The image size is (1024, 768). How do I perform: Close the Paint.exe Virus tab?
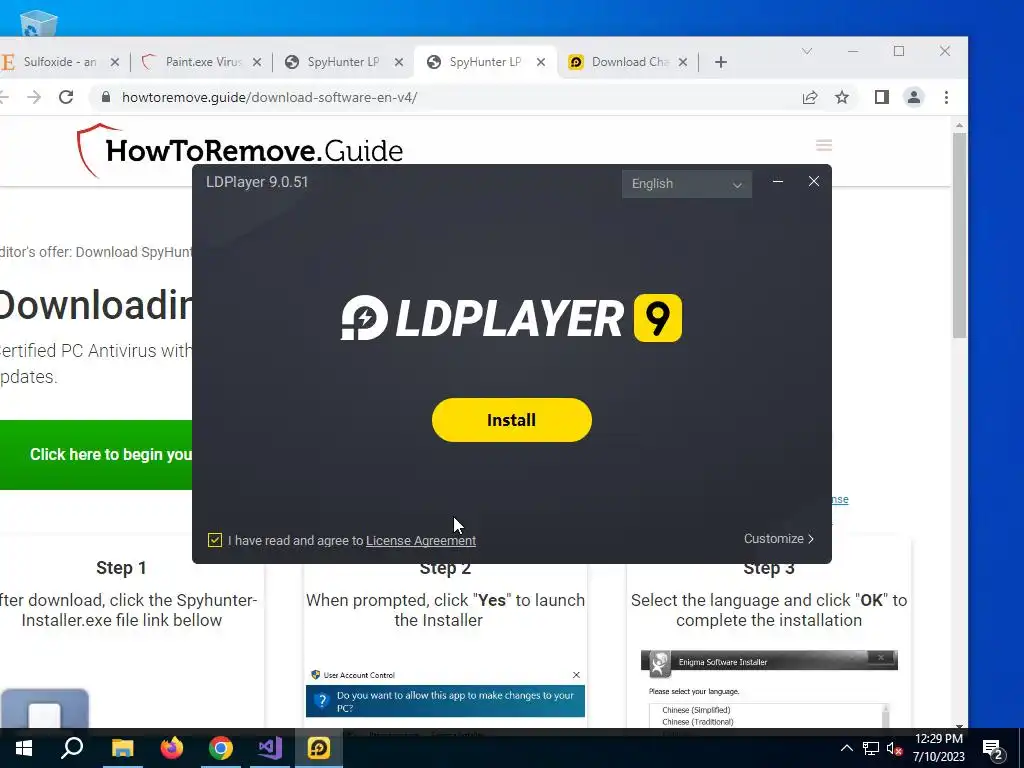[257, 62]
